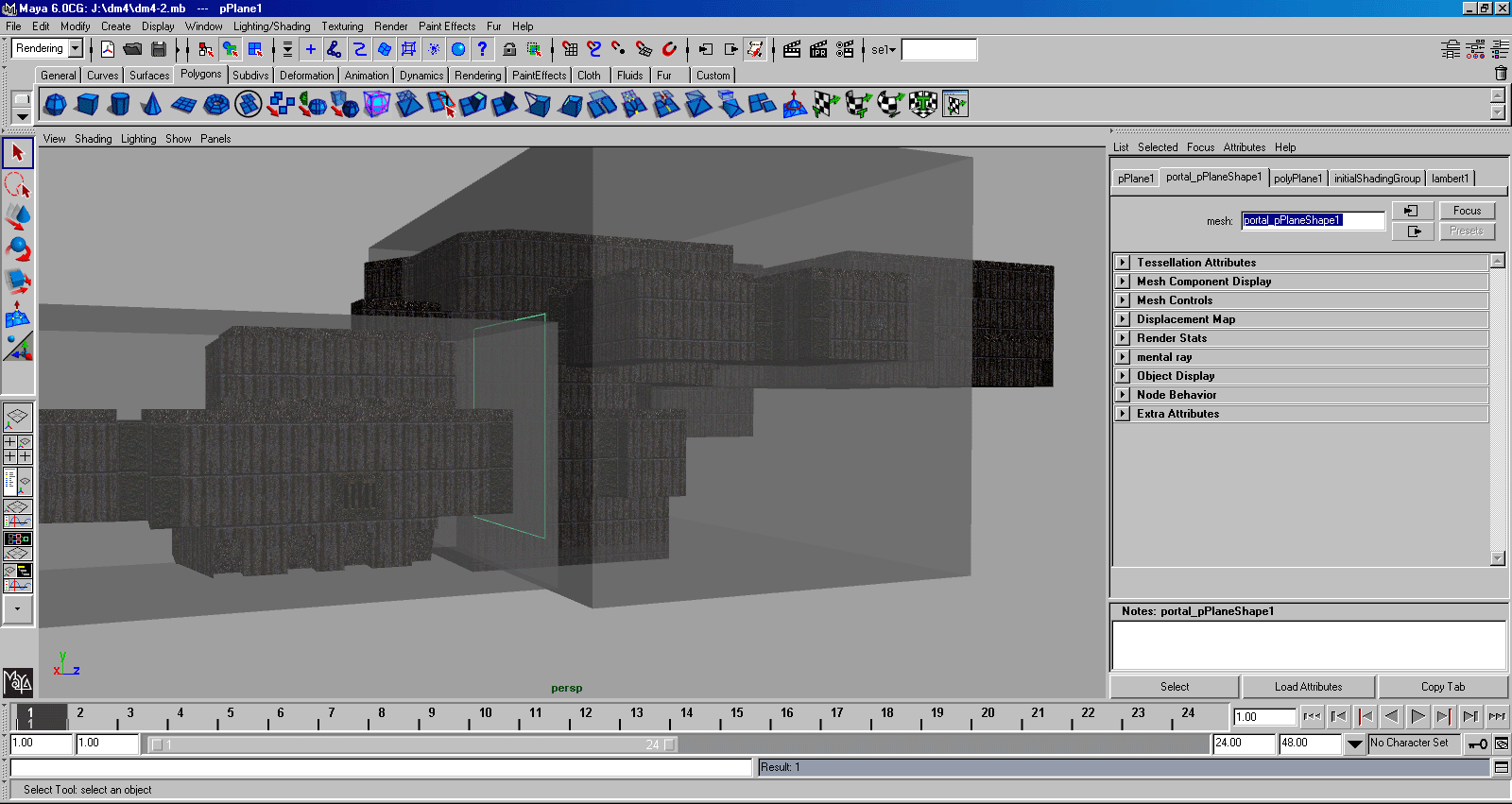1512x804 pixels.
Task: Expand Mesh Component Display section
Action: [1123, 282]
